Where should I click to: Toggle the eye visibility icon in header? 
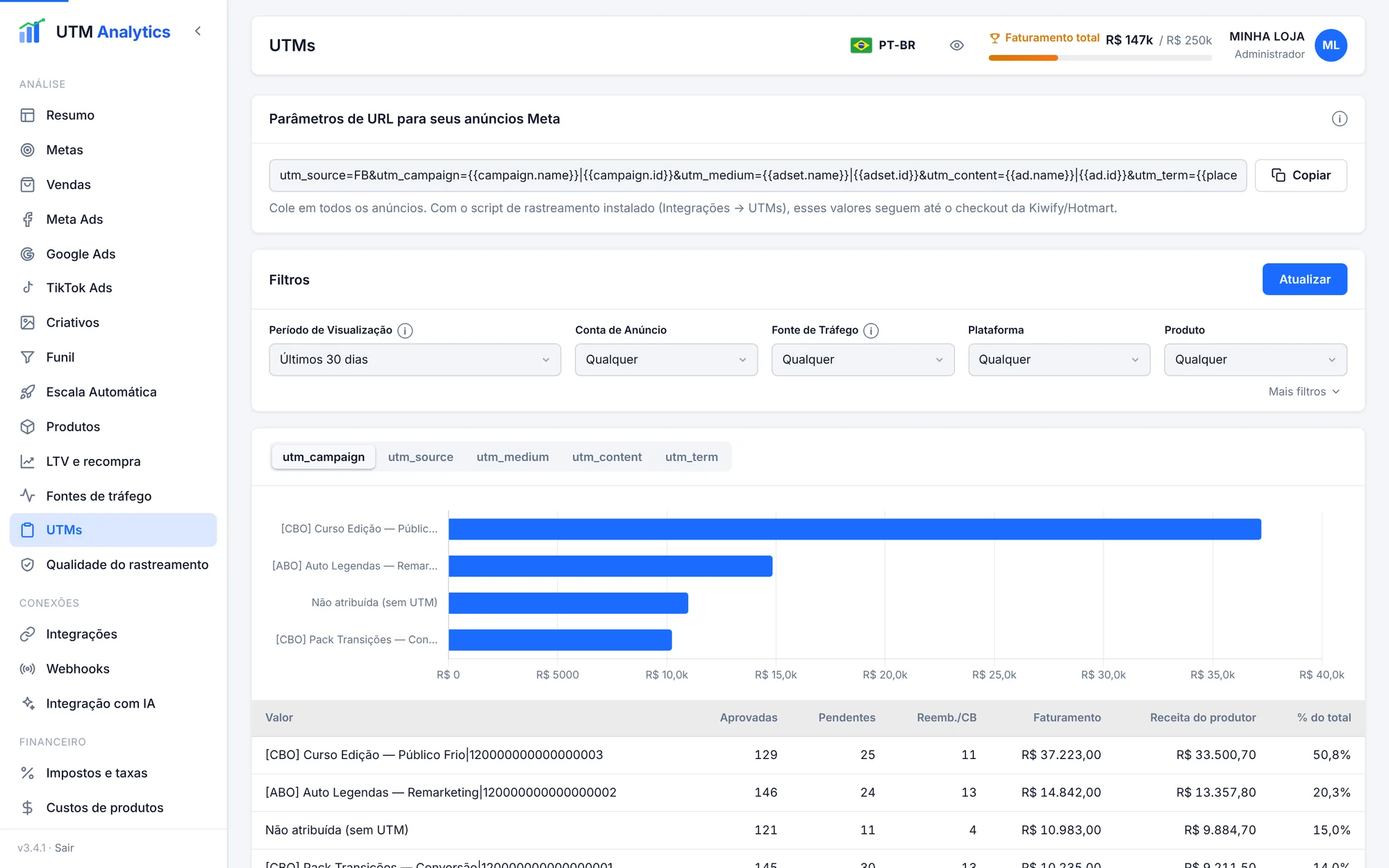coord(956,45)
